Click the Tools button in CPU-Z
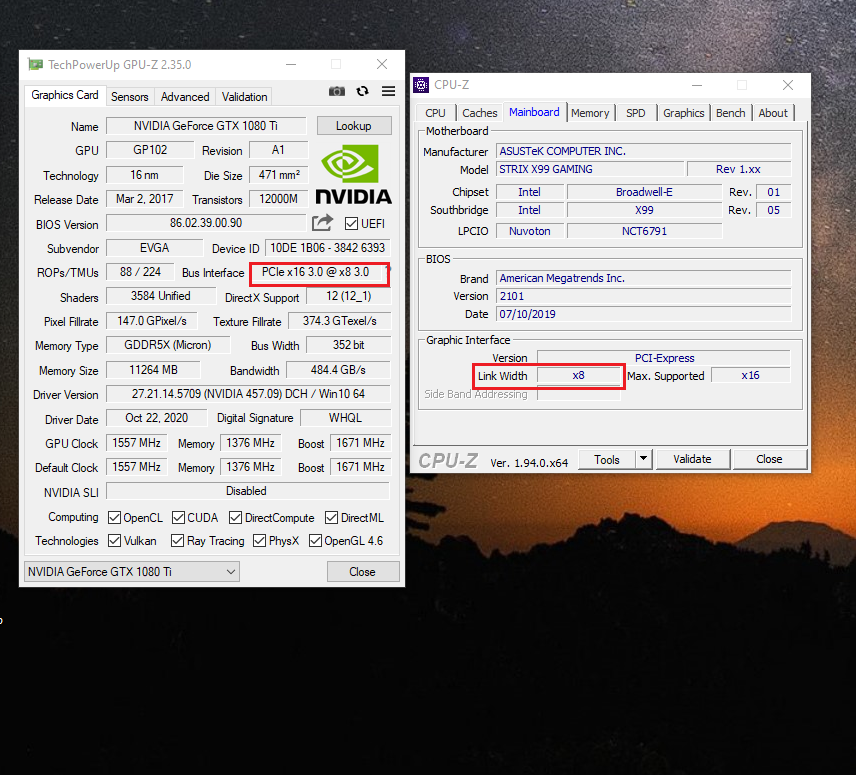The width and height of the screenshot is (856, 775). [x=607, y=459]
